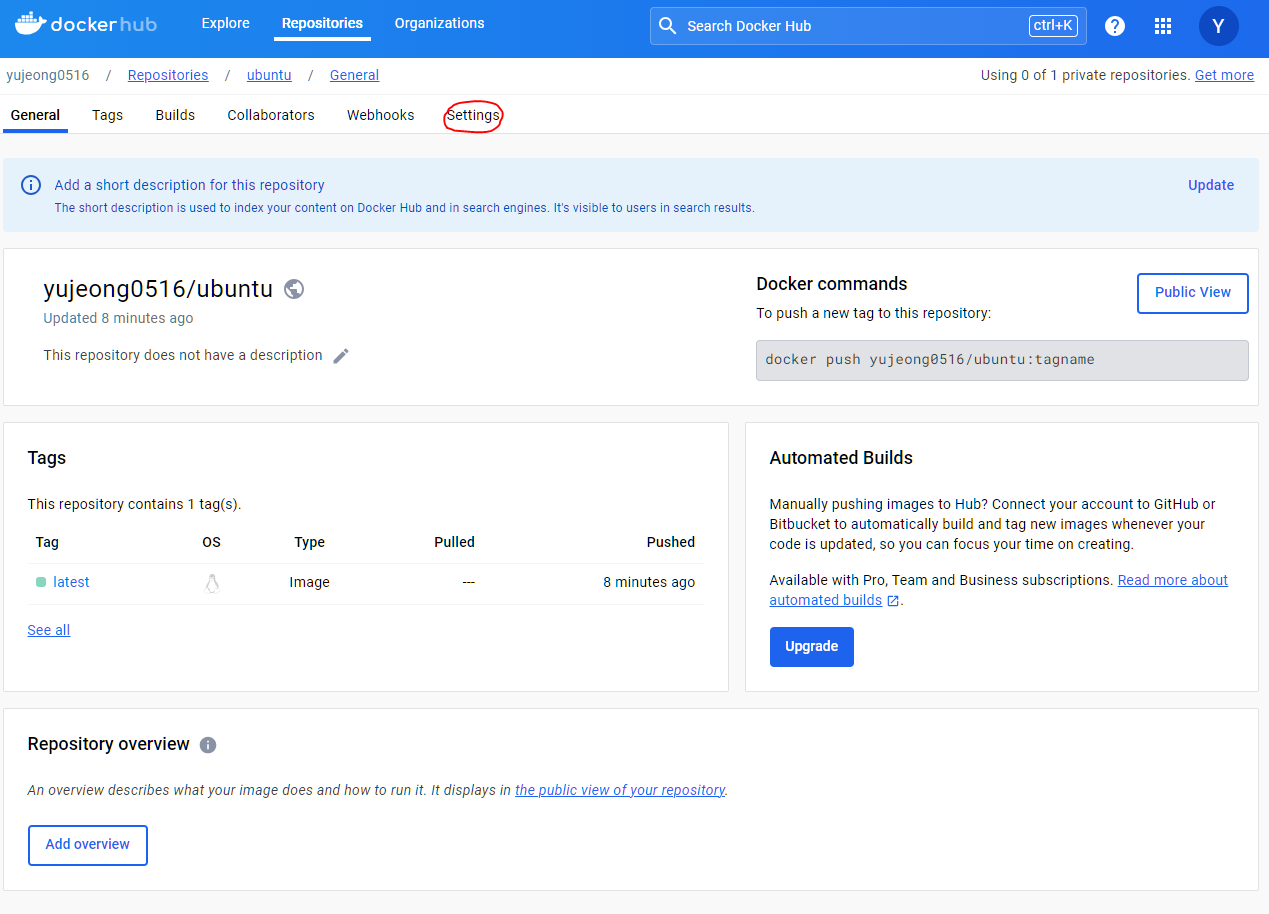Click the Docker commands heading
The height and width of the screenshot is (914, 1269).
point(832,284)
